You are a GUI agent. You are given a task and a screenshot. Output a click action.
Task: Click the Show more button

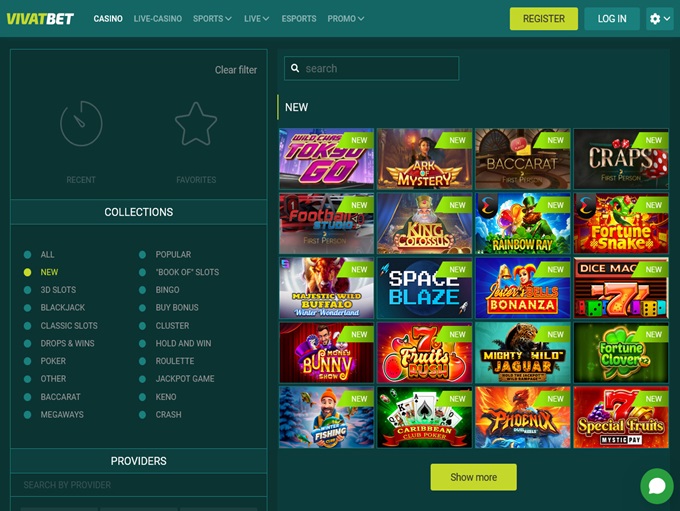click(474, 477)
